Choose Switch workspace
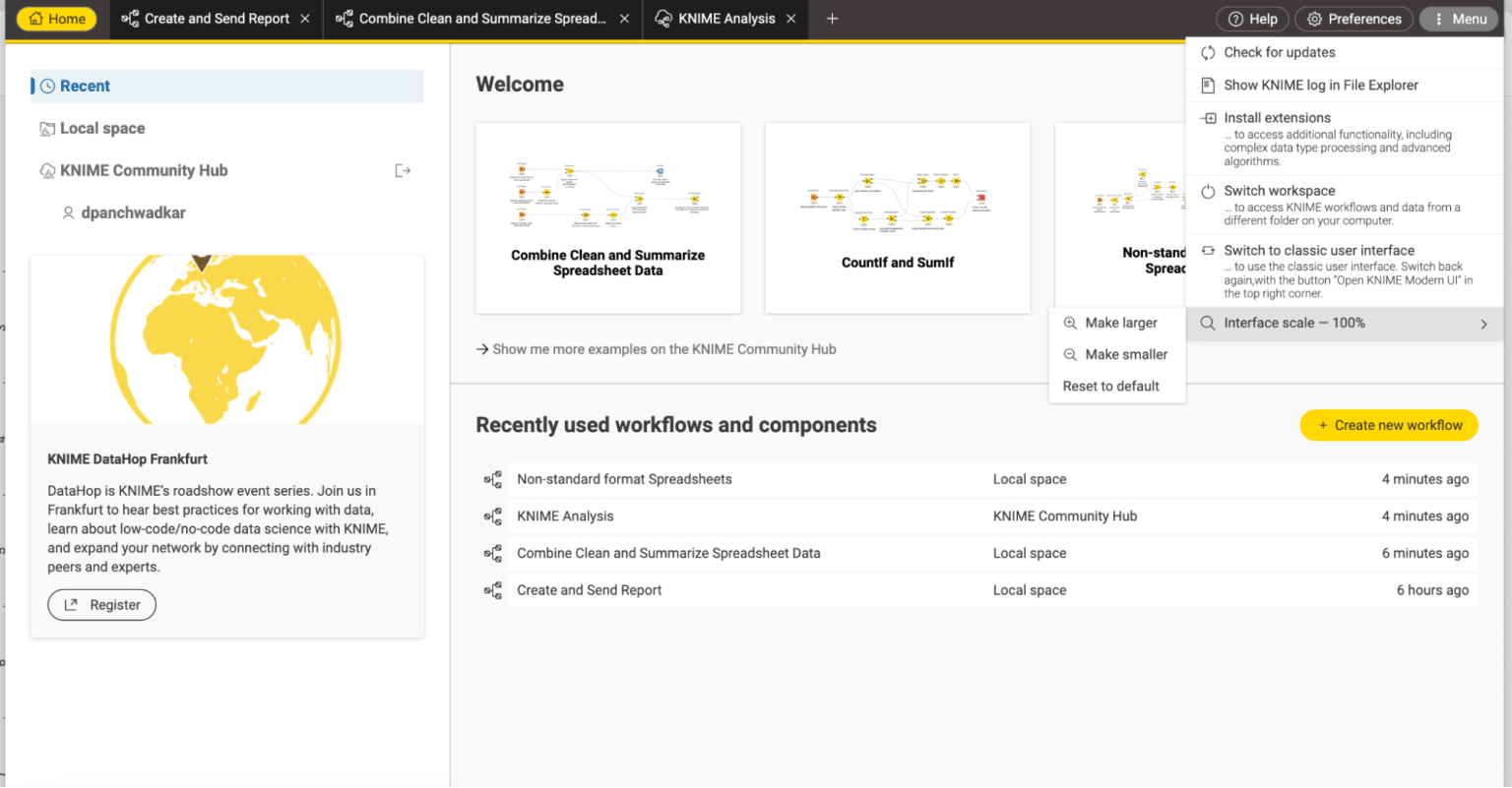 pos(1345,205)
